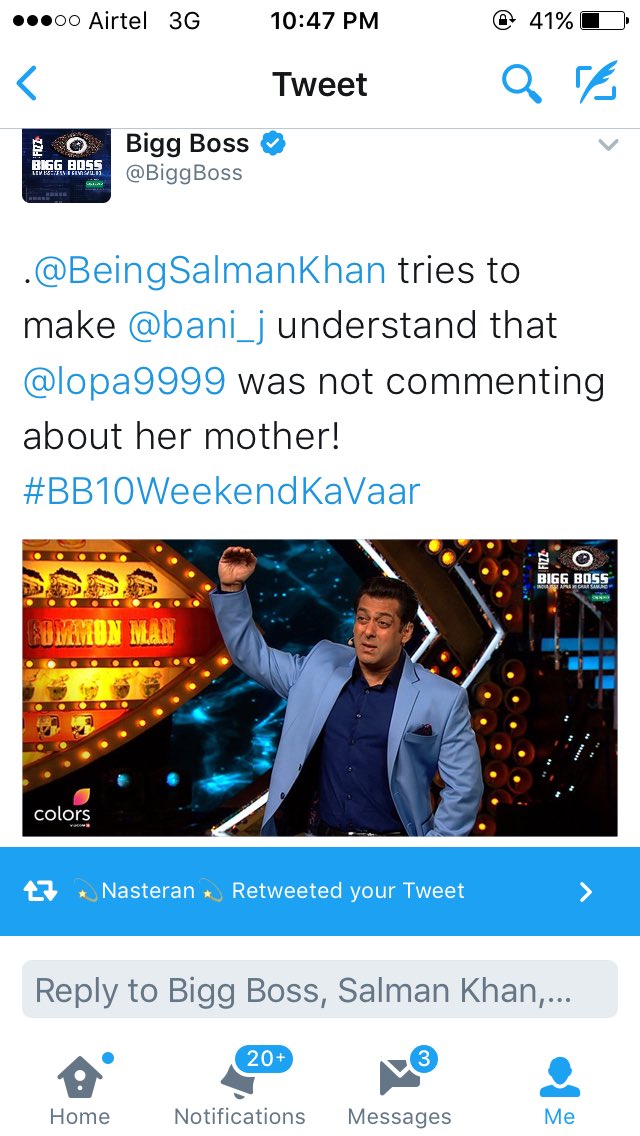The width and height of the screenshot is (640, 1136).
Task: Tap the Reply to Bigg Boss field
Action: 320,990
